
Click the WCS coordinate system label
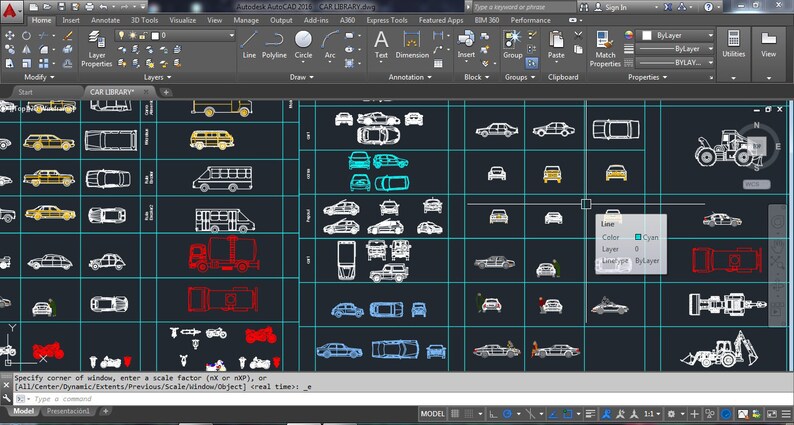(x=757, y=184)
